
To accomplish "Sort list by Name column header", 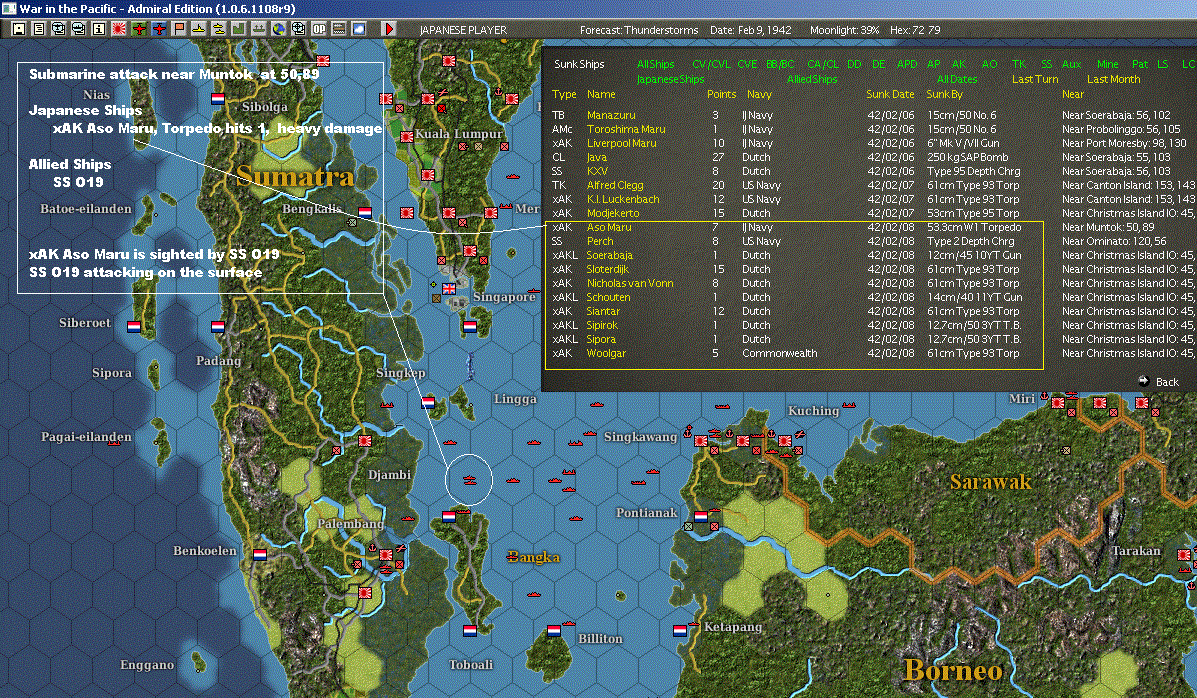I will pos(601,94).
